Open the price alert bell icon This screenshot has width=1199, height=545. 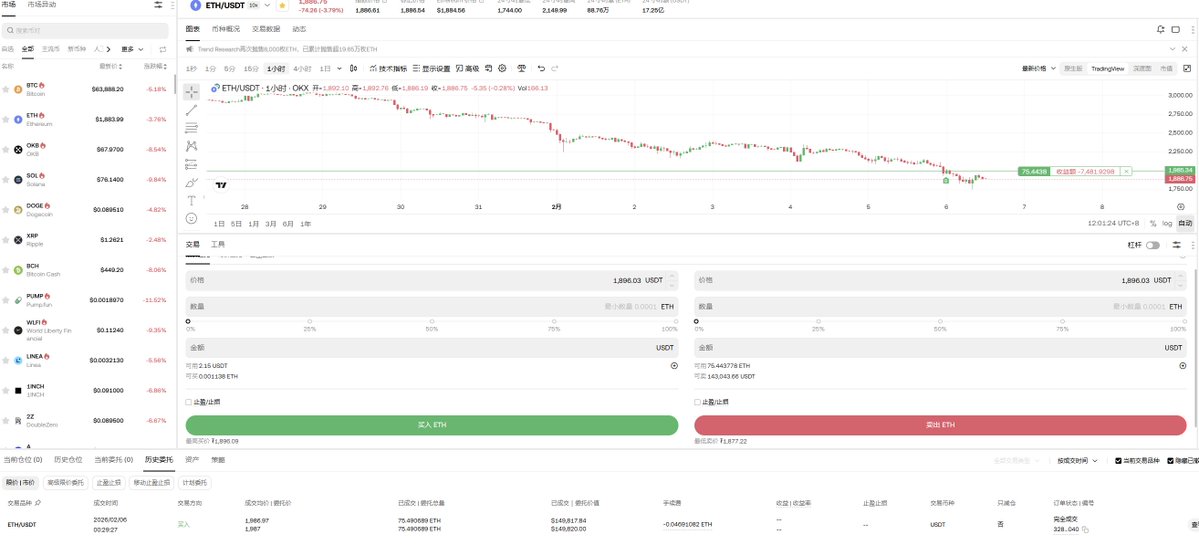click(x=1162, y=29)
